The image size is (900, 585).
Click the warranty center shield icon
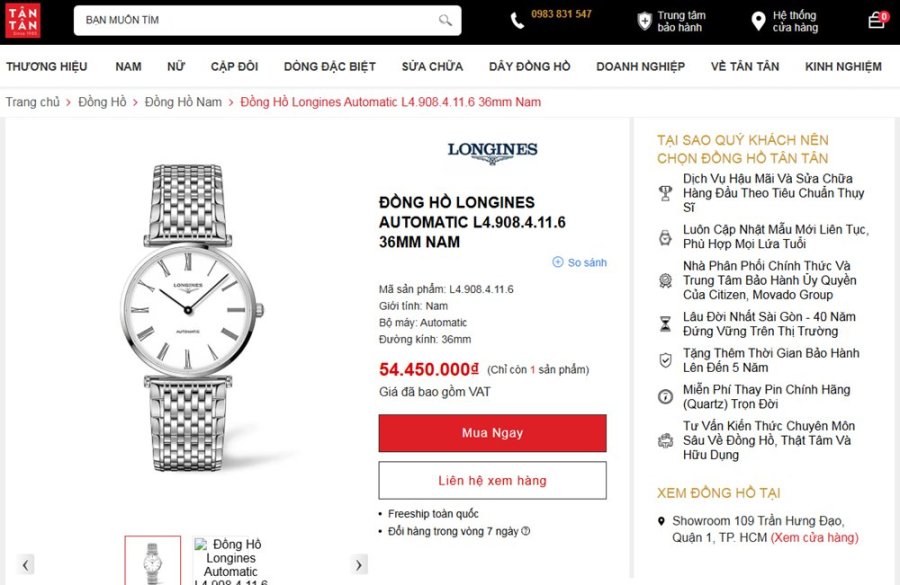pyautogui.click(x=645, y=21)
